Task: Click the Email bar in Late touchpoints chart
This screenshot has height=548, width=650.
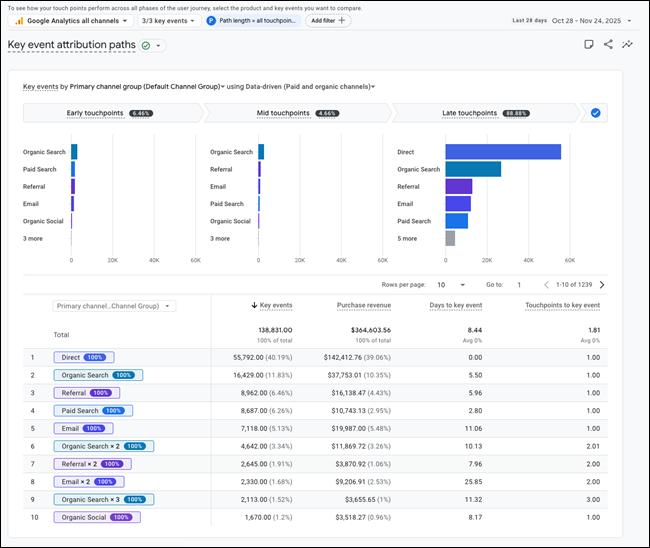Action: [x=458, y=204]
